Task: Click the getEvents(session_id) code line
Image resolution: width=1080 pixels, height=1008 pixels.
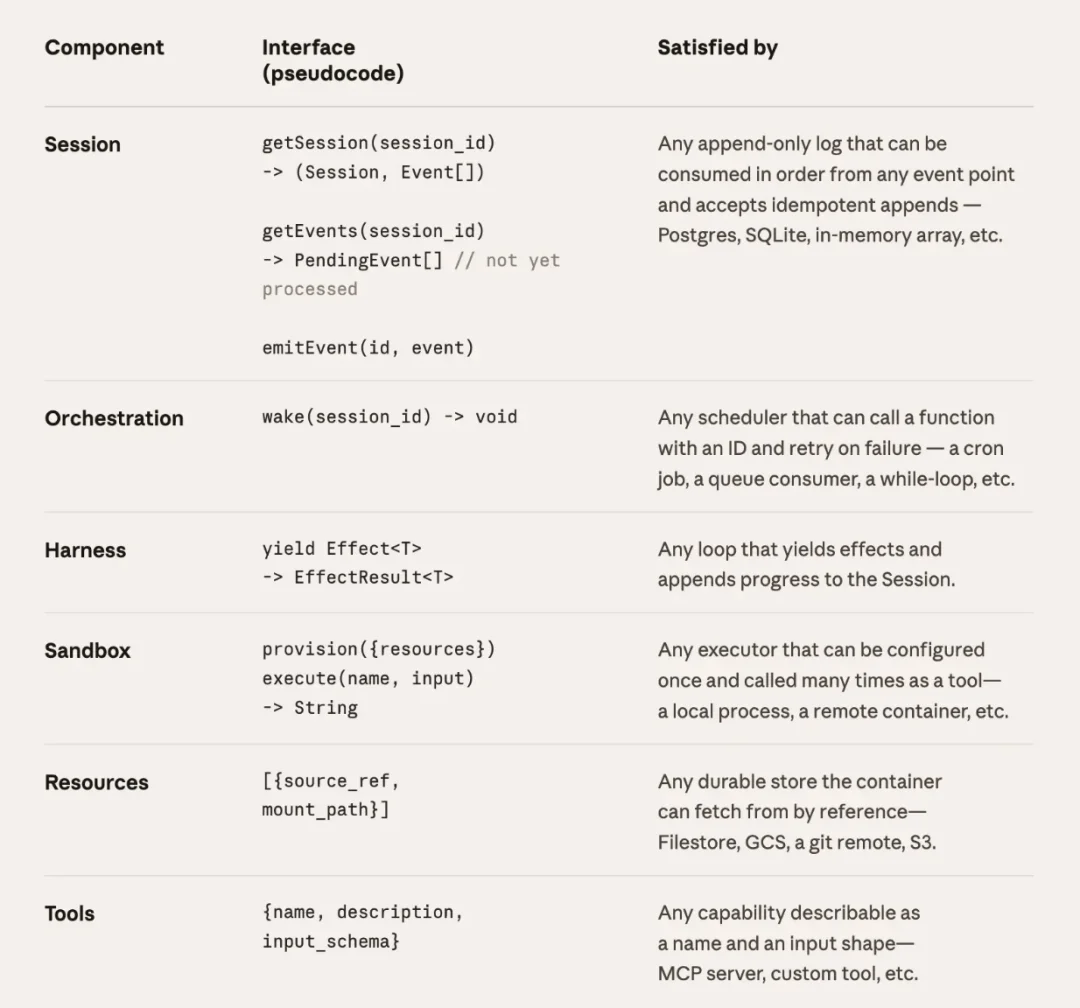Action: pyautogui.click(x=373, y=231)
